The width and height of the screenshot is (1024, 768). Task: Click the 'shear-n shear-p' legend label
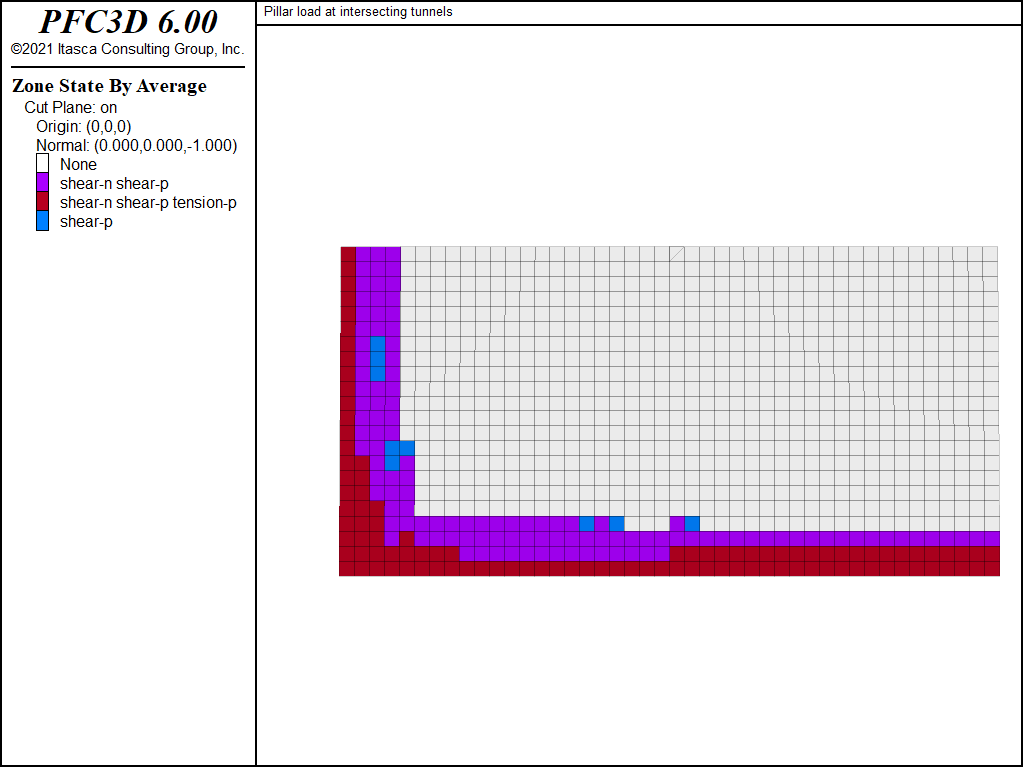point(114,184)
